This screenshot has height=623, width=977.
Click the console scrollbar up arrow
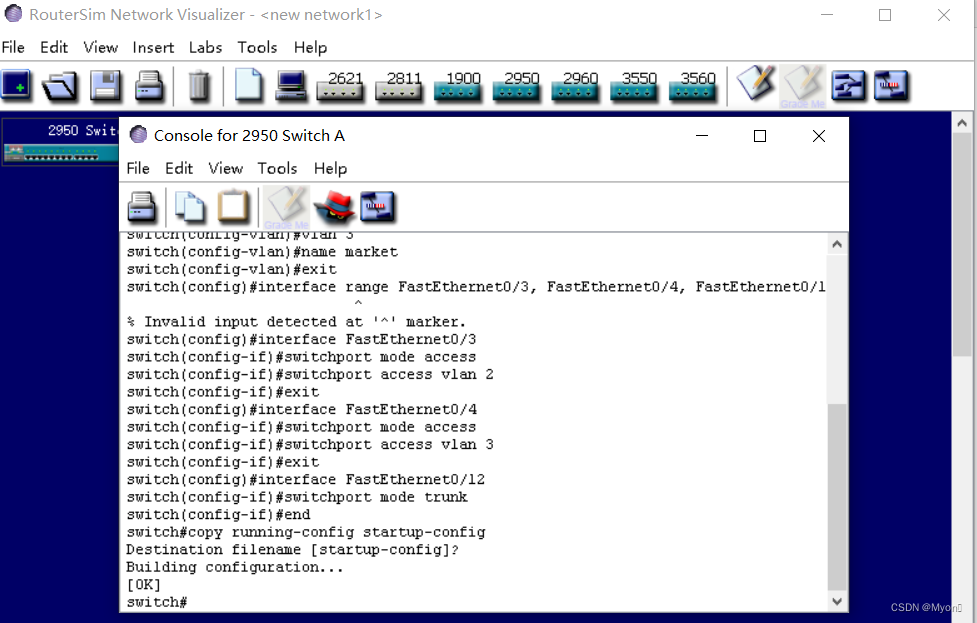837,244
